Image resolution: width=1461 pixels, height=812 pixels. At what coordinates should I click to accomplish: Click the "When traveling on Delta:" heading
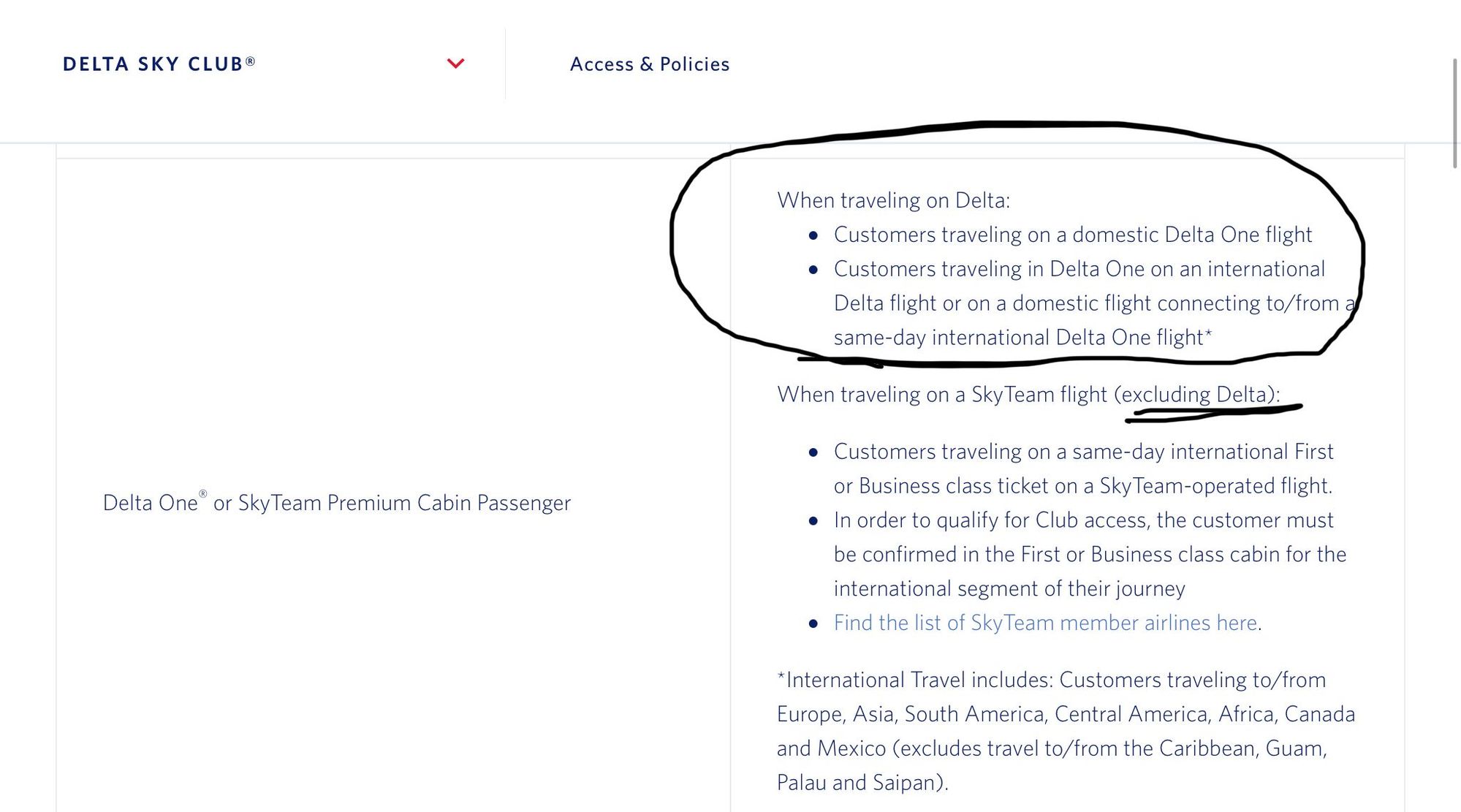[x=893, y=200]
